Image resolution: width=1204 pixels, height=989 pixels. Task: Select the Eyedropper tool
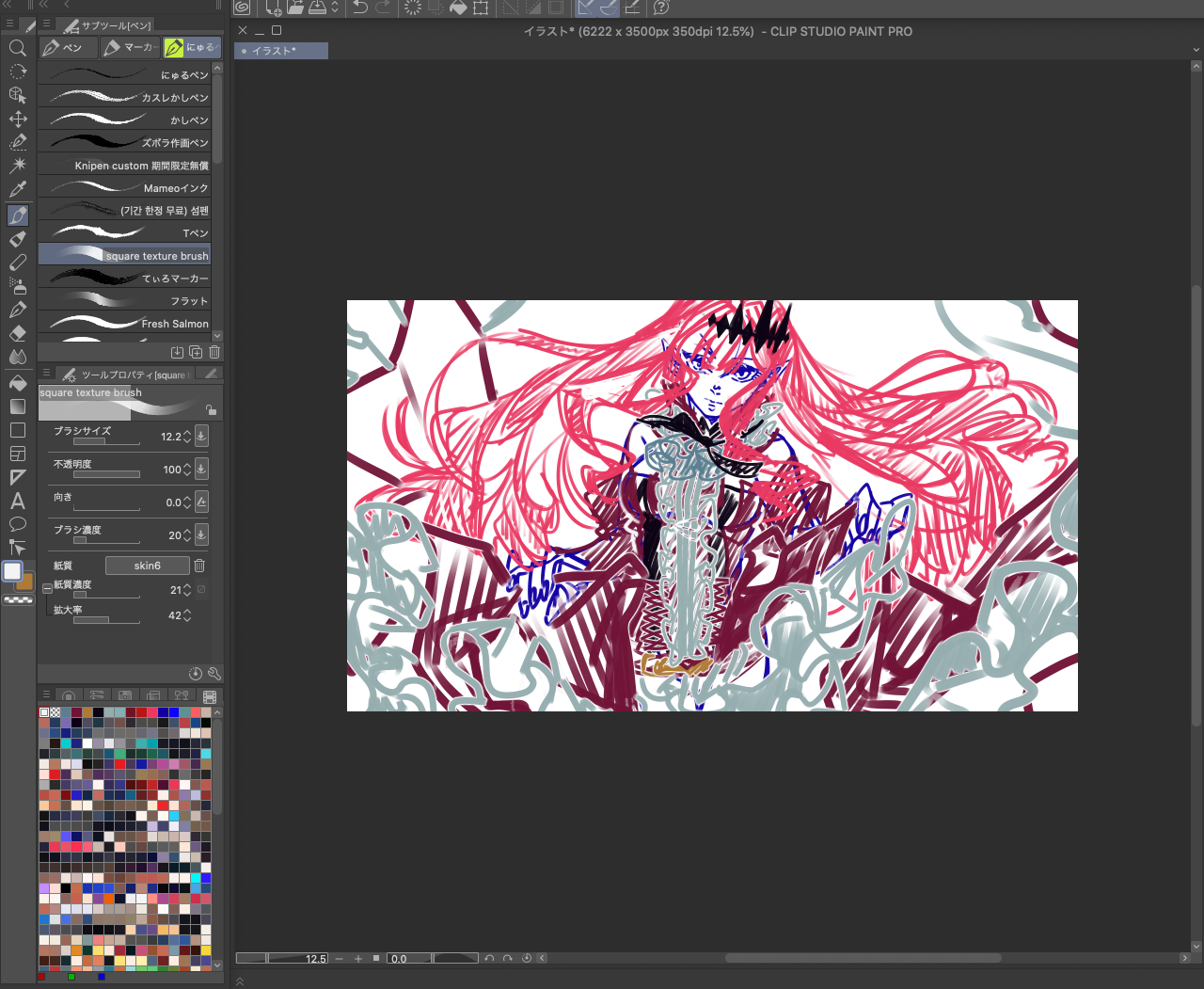click(17, 190)
